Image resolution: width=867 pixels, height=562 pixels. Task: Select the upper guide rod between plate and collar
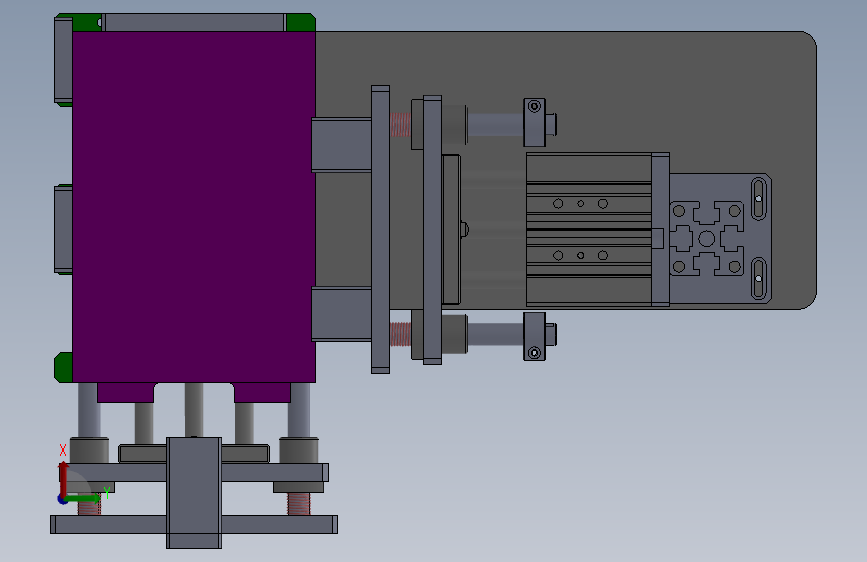pyautogui.click(x=495, y=124)
